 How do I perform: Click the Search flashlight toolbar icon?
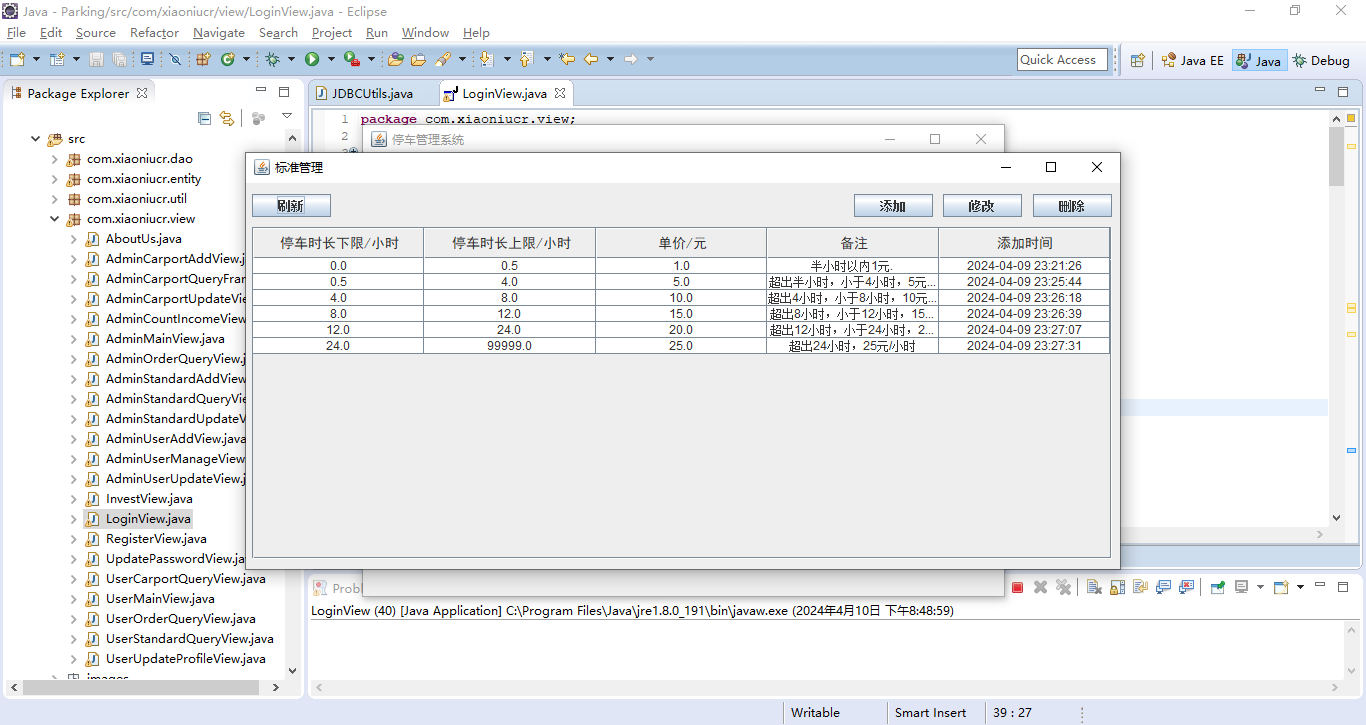443,59
